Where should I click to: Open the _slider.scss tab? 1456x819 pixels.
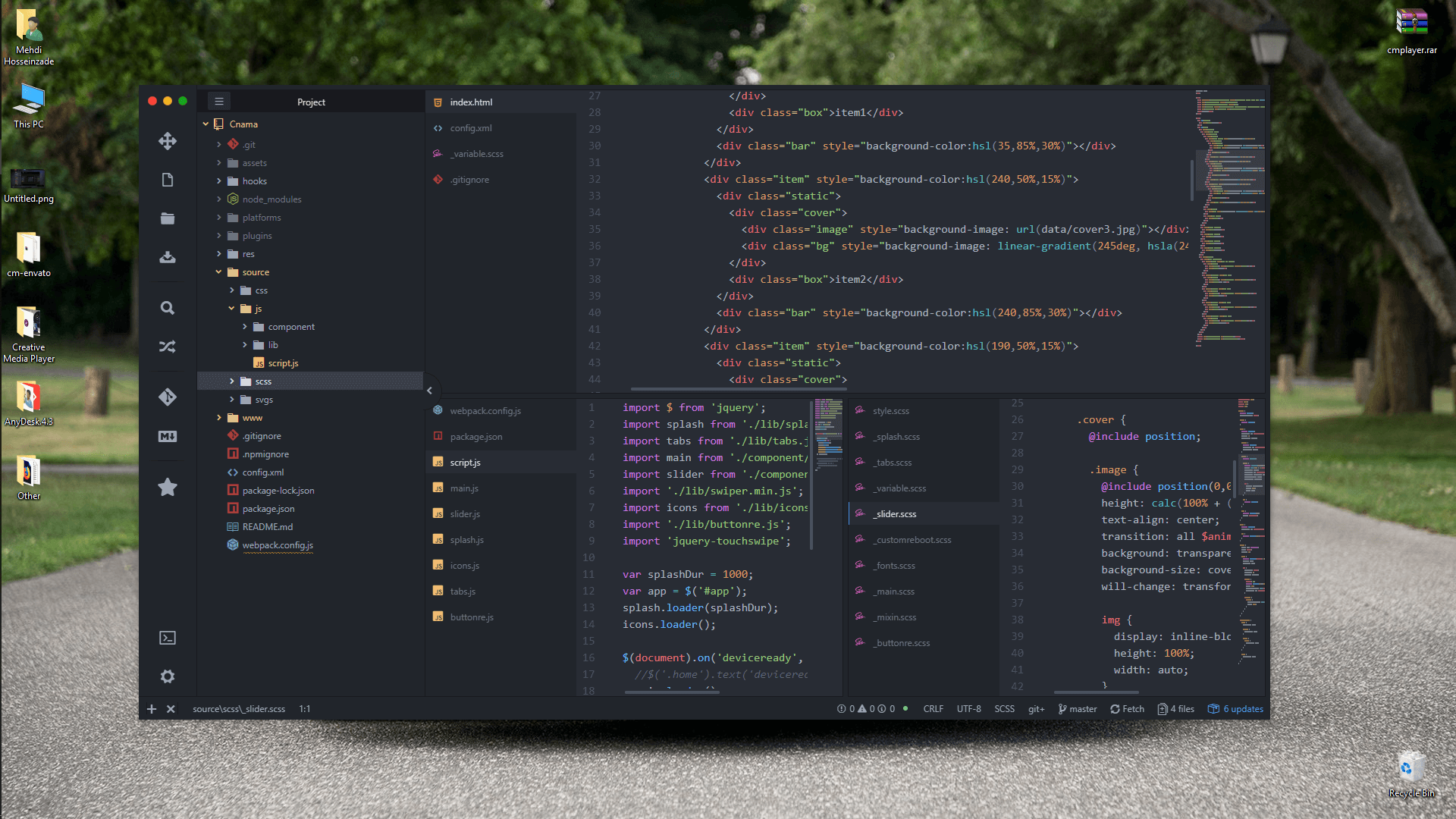(895, 514)
